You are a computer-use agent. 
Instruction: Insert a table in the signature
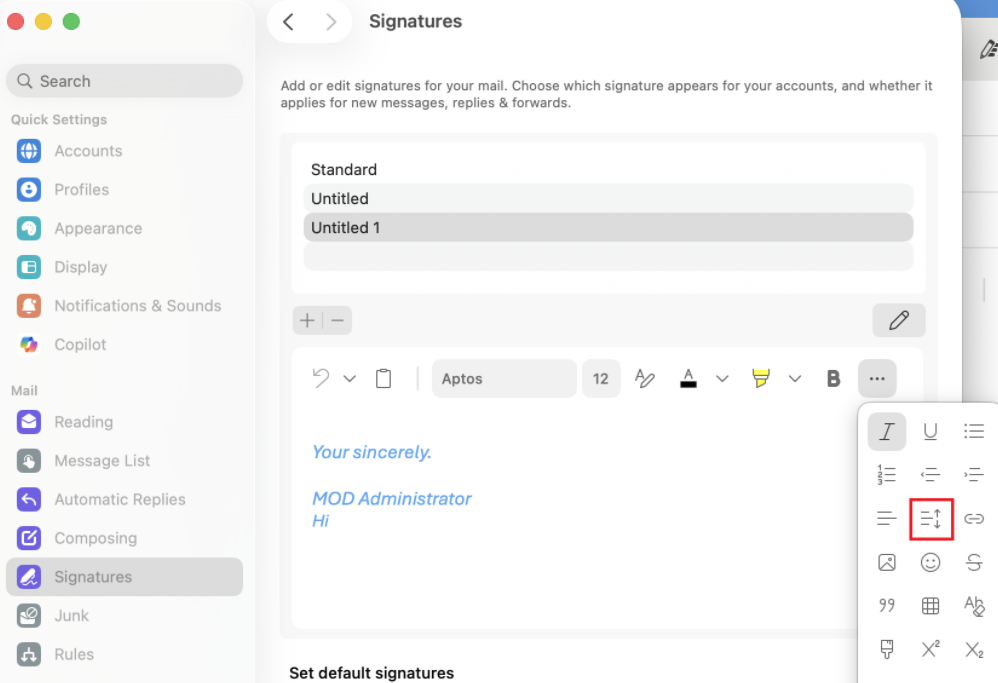931,605
